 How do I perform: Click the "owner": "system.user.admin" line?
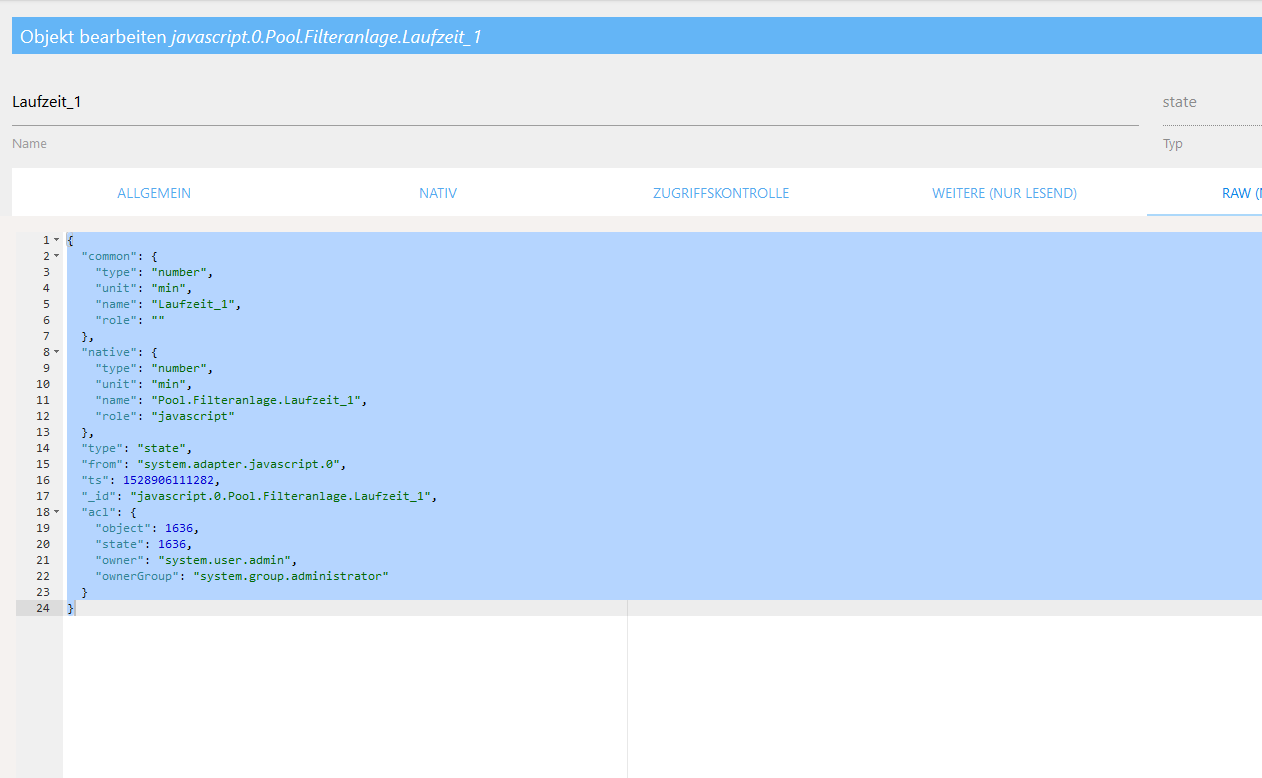coord(197,560)
